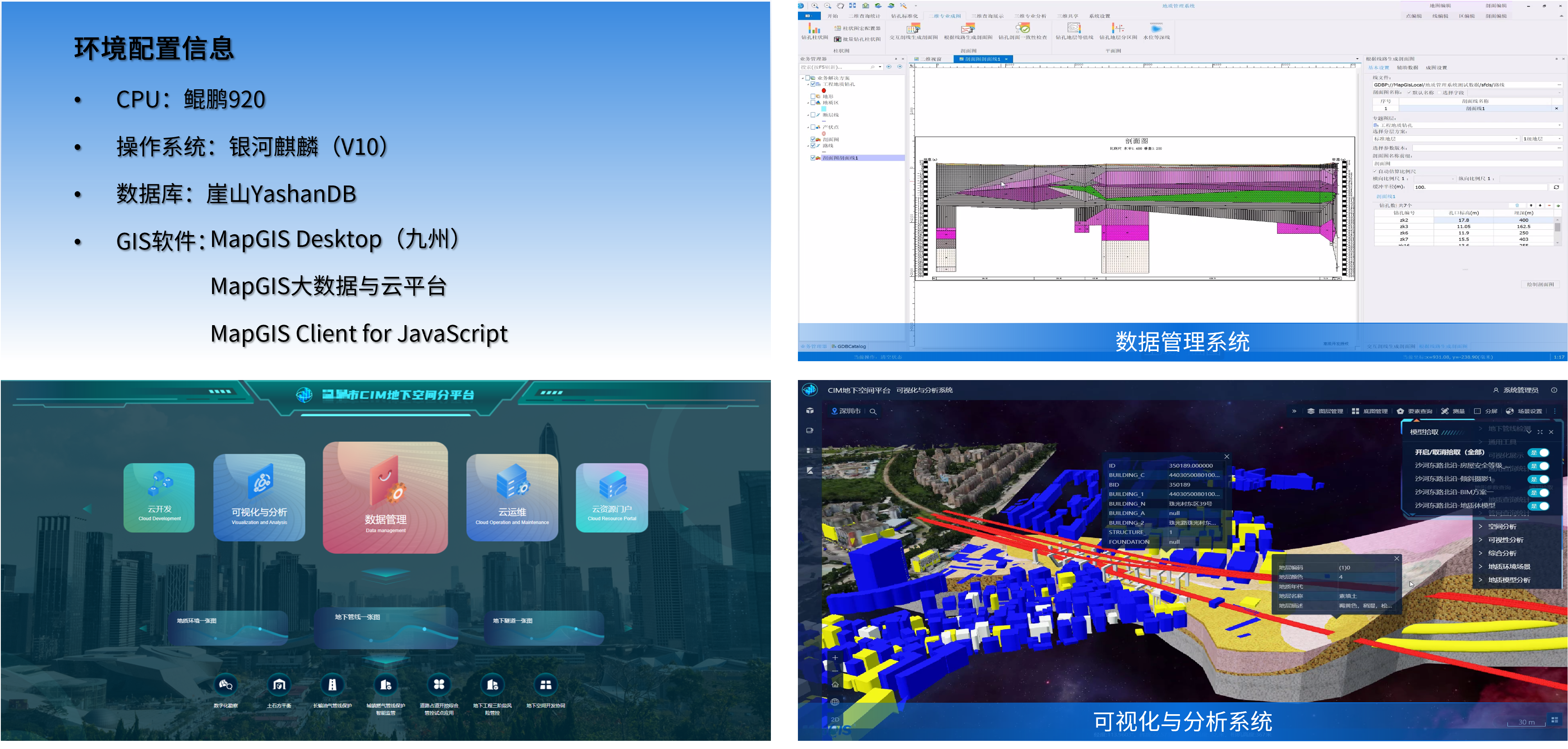Run the 钻孔剖面一致性检查 tool

pyautogui.click(x=1023, y=32)
